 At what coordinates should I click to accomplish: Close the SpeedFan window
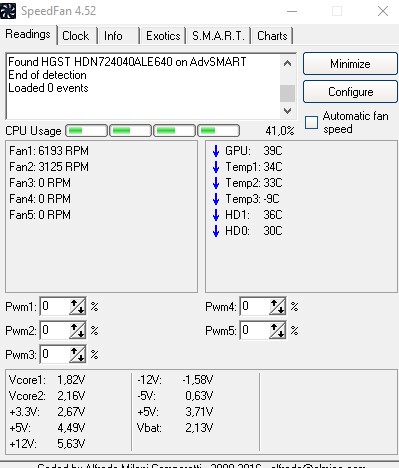click(383, 11)
